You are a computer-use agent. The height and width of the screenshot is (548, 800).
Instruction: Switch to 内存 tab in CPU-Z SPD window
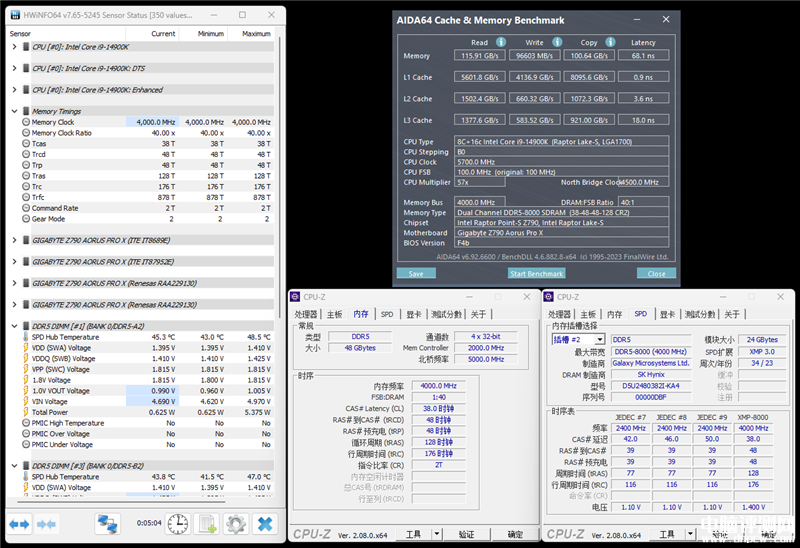pos(614,314)
